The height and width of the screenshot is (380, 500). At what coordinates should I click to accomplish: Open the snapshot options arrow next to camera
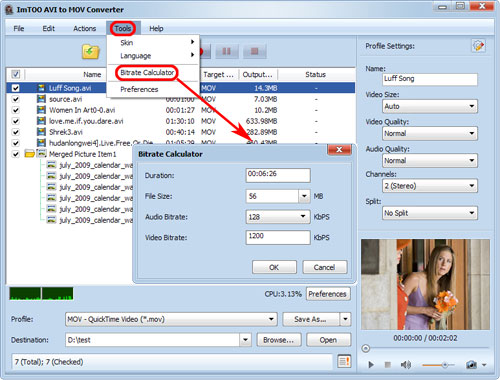coord(484,365)
